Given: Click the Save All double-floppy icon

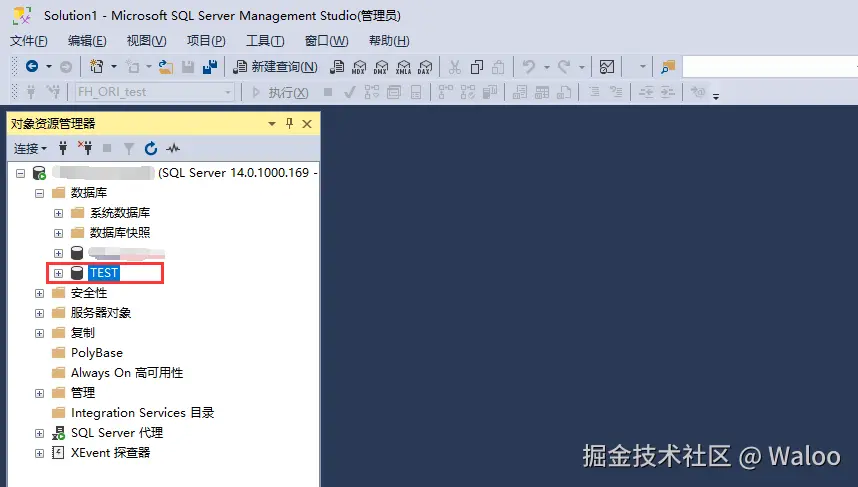Looking at the screenshot, I should (210, 67).
